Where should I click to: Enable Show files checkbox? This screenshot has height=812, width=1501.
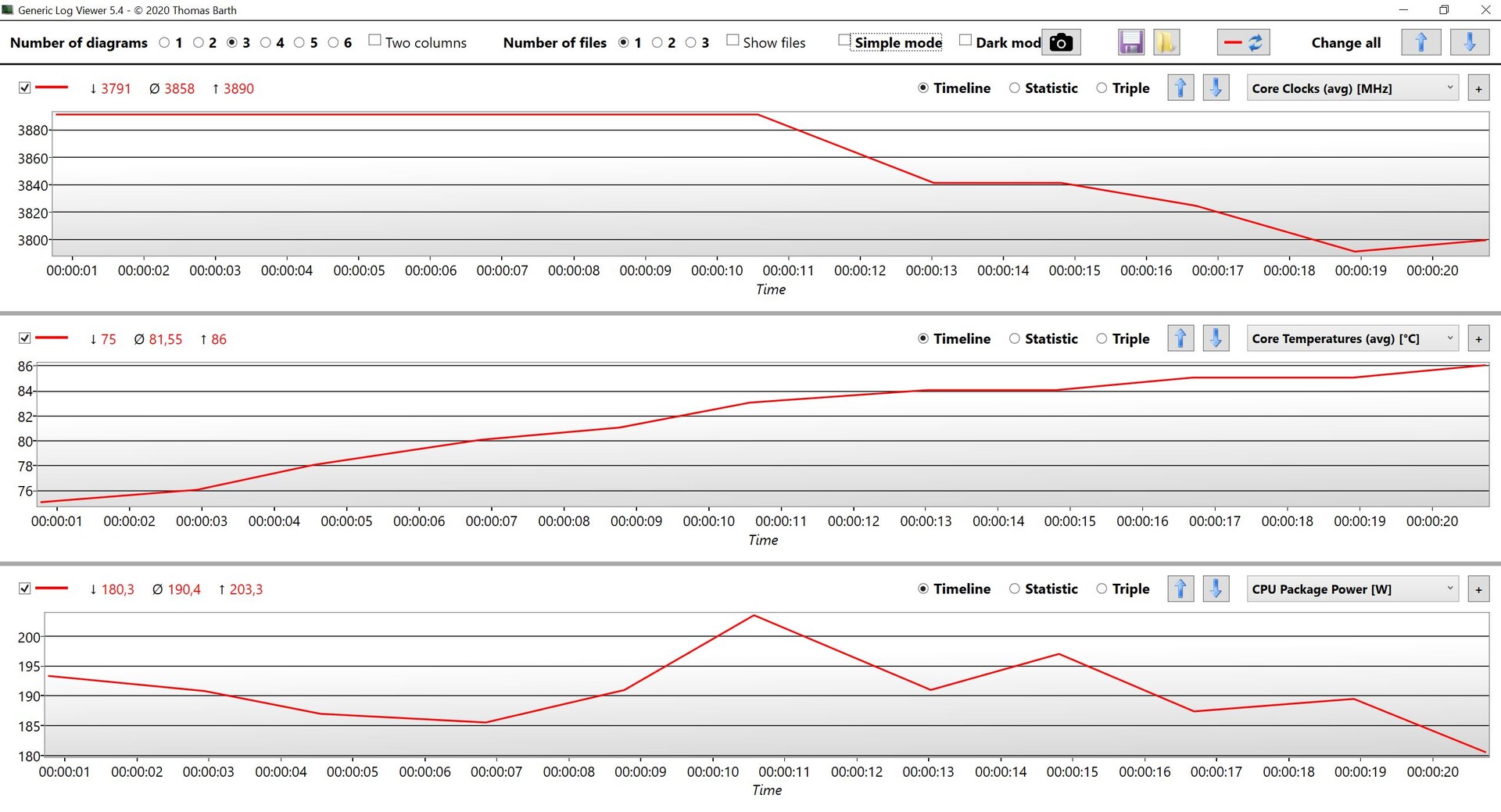pos(733,41)
